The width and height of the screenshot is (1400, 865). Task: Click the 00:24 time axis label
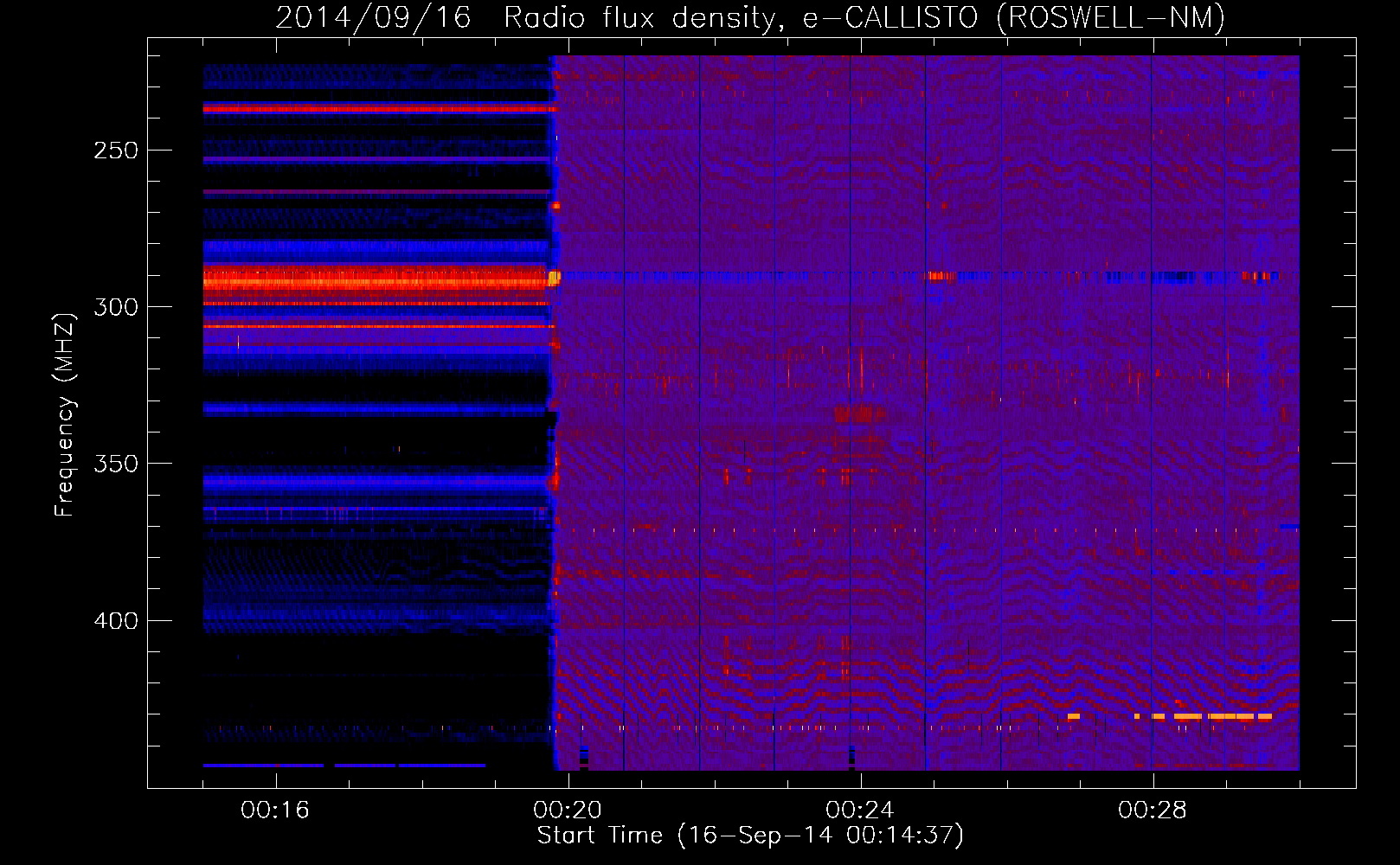tap(860, 811)
